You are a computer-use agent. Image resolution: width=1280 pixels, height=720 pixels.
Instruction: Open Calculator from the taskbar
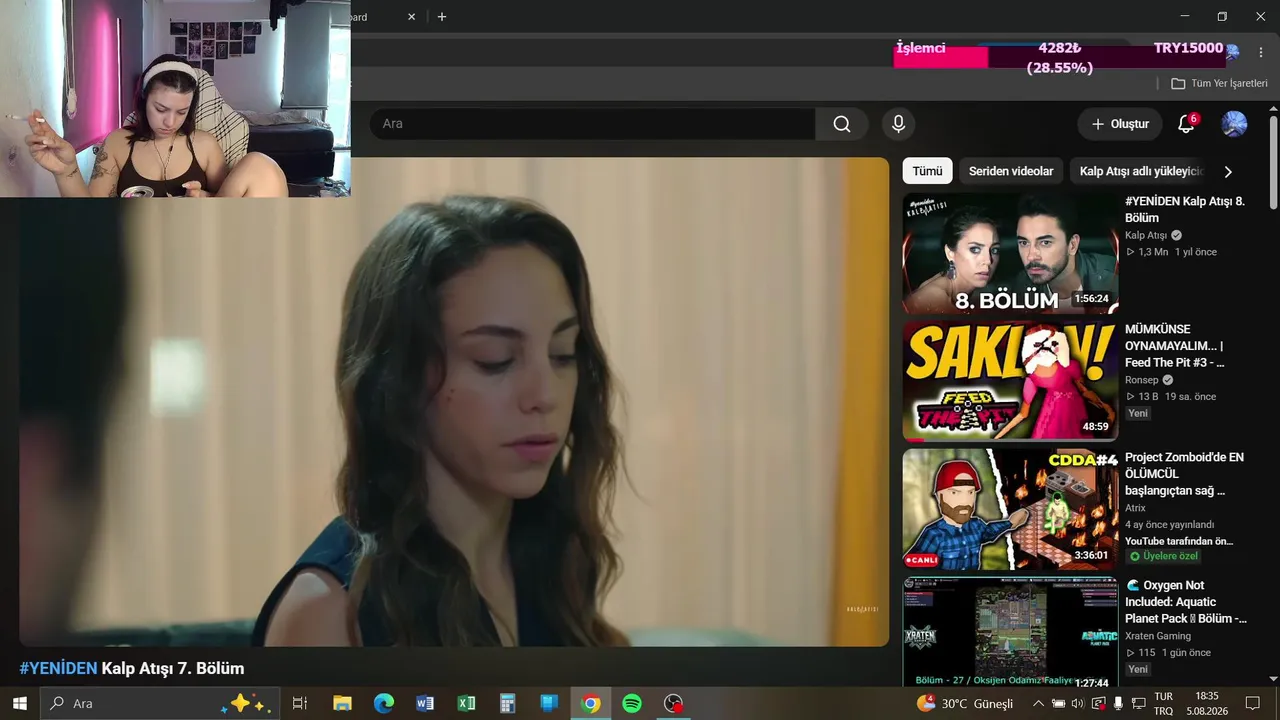[x=508, y=703]
